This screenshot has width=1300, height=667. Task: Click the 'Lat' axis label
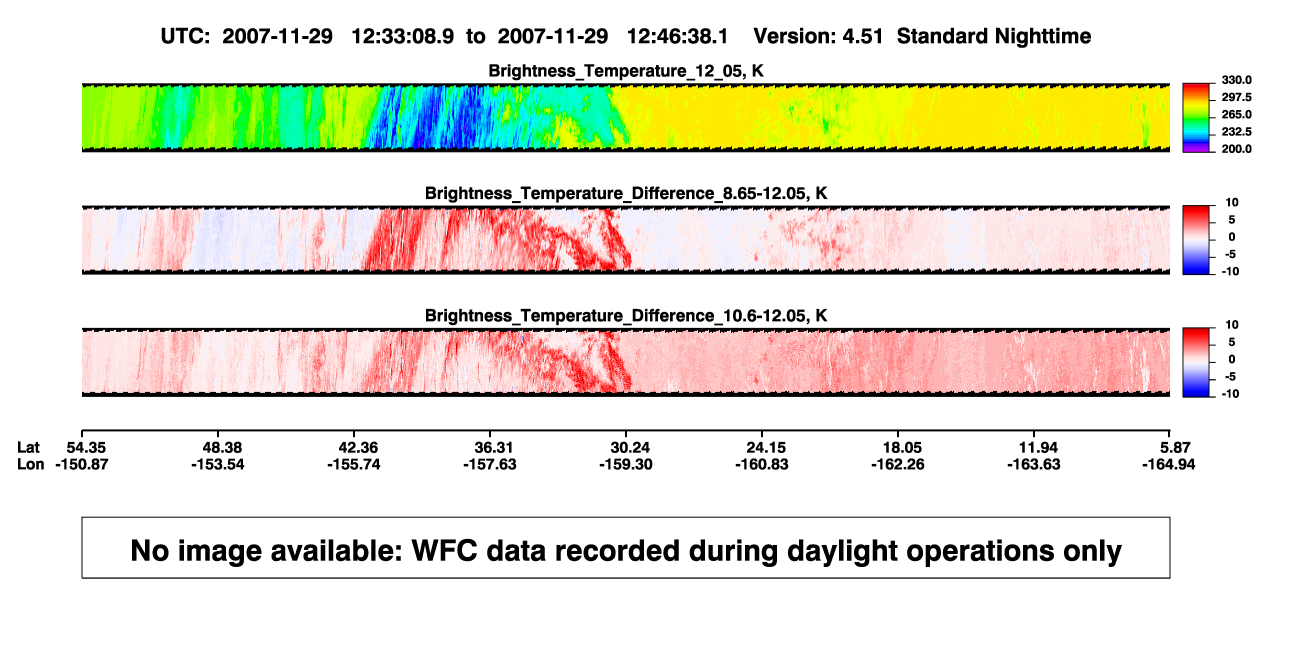click(x=29, y=447)
